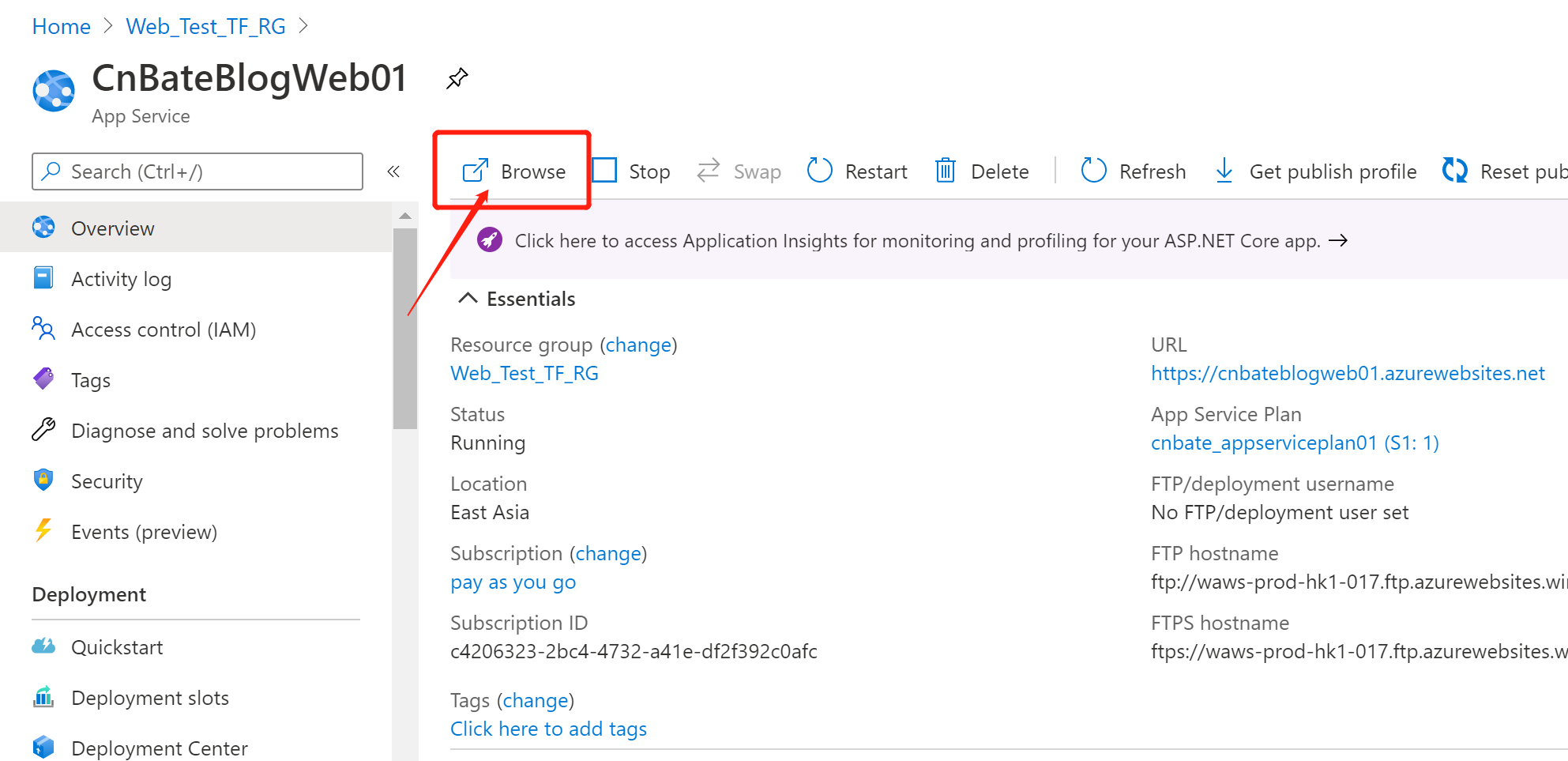Image resolution: width=1568 pixels, height=761 pixels.
Task: Go to Web_Test_TF_RG breadcrumb
Action: pyautogui.click(x=205, y=26)
